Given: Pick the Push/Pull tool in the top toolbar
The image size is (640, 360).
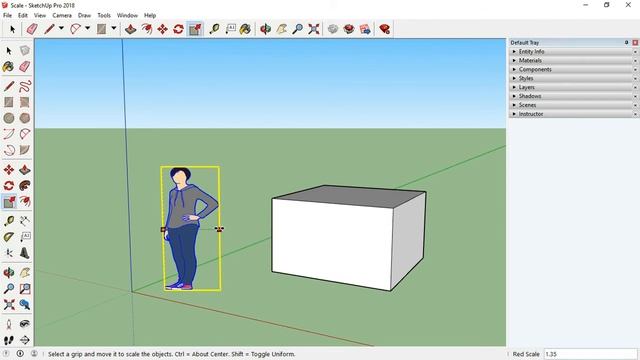Looking at the screenshot, I should pos(131,29).
